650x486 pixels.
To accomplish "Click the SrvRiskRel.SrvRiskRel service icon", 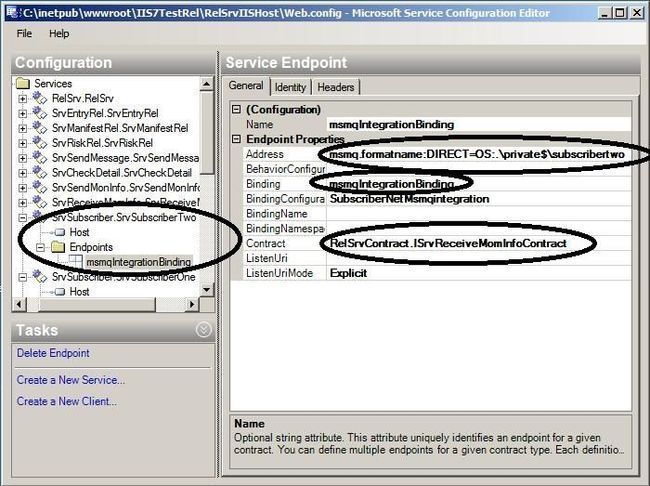I will (x=40, y=143).
